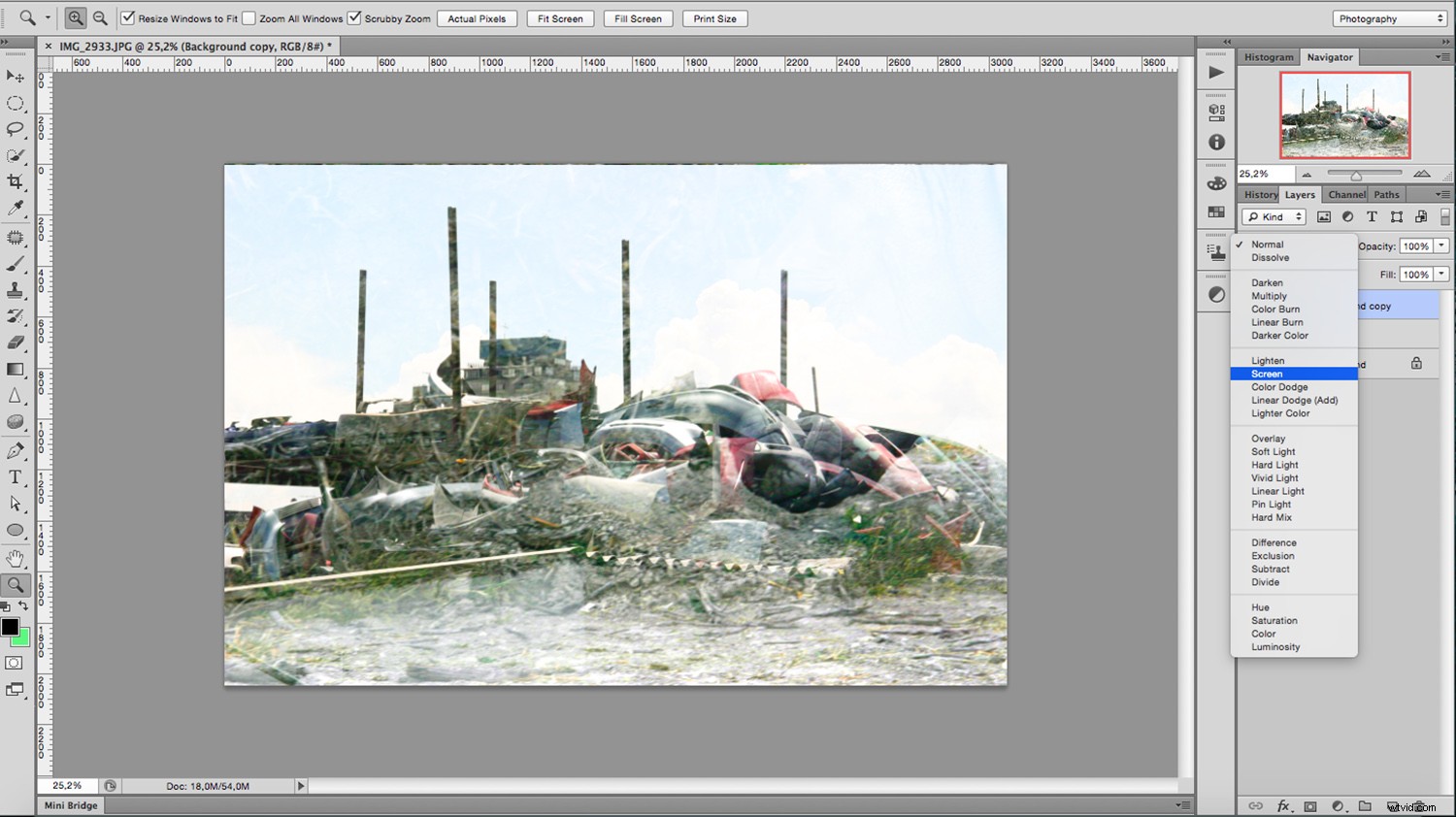This screenshot has height=817, width=1456.
Task: Open the Photography workspace dropdown
Action: [1388, 18]
